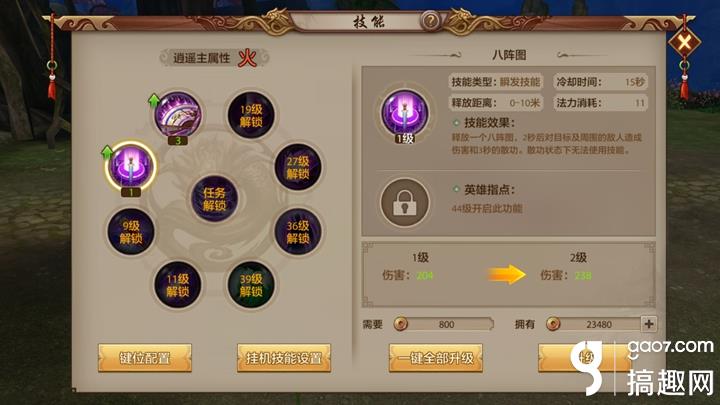The height and width of the screenshot is (405, 720).
Task: Click the 八阵图 skill icon in details panel
Action: click(x=405, y=113)
